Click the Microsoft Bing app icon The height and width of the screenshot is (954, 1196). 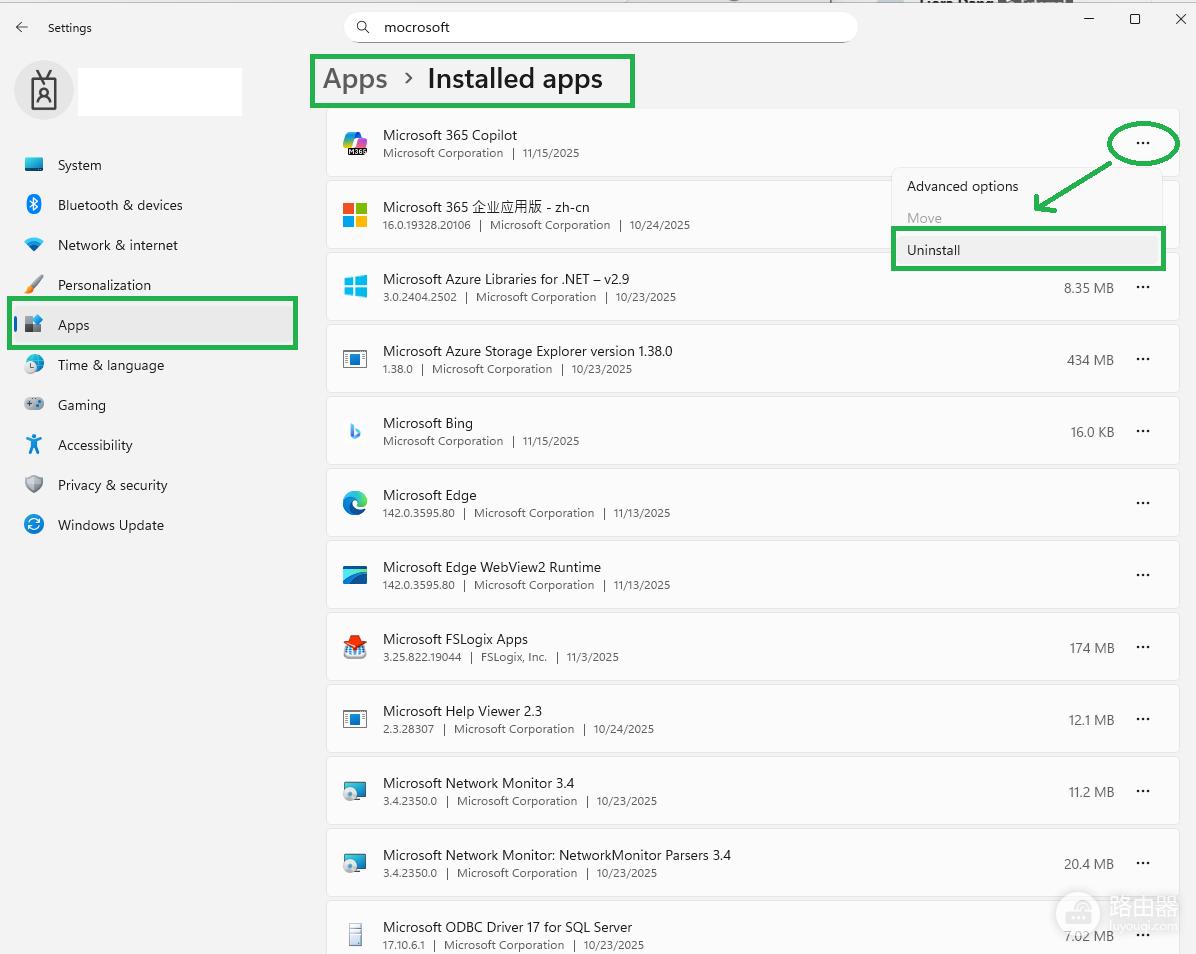[x=355, y=432]
